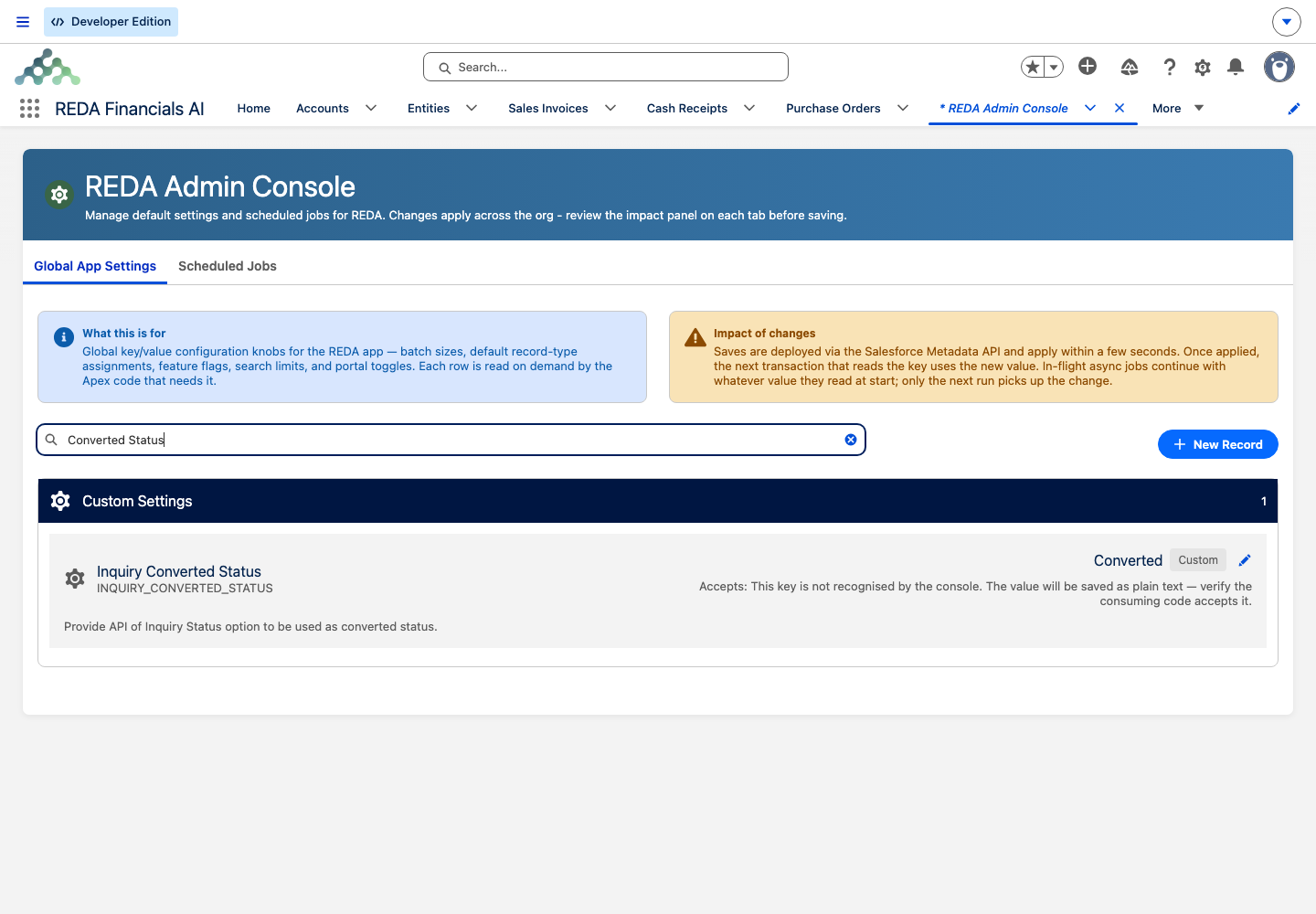The width and height of the screenshot is (1316, 914).
Task: Open the Purchase Orders navigation tab
Action: point(833,108)
